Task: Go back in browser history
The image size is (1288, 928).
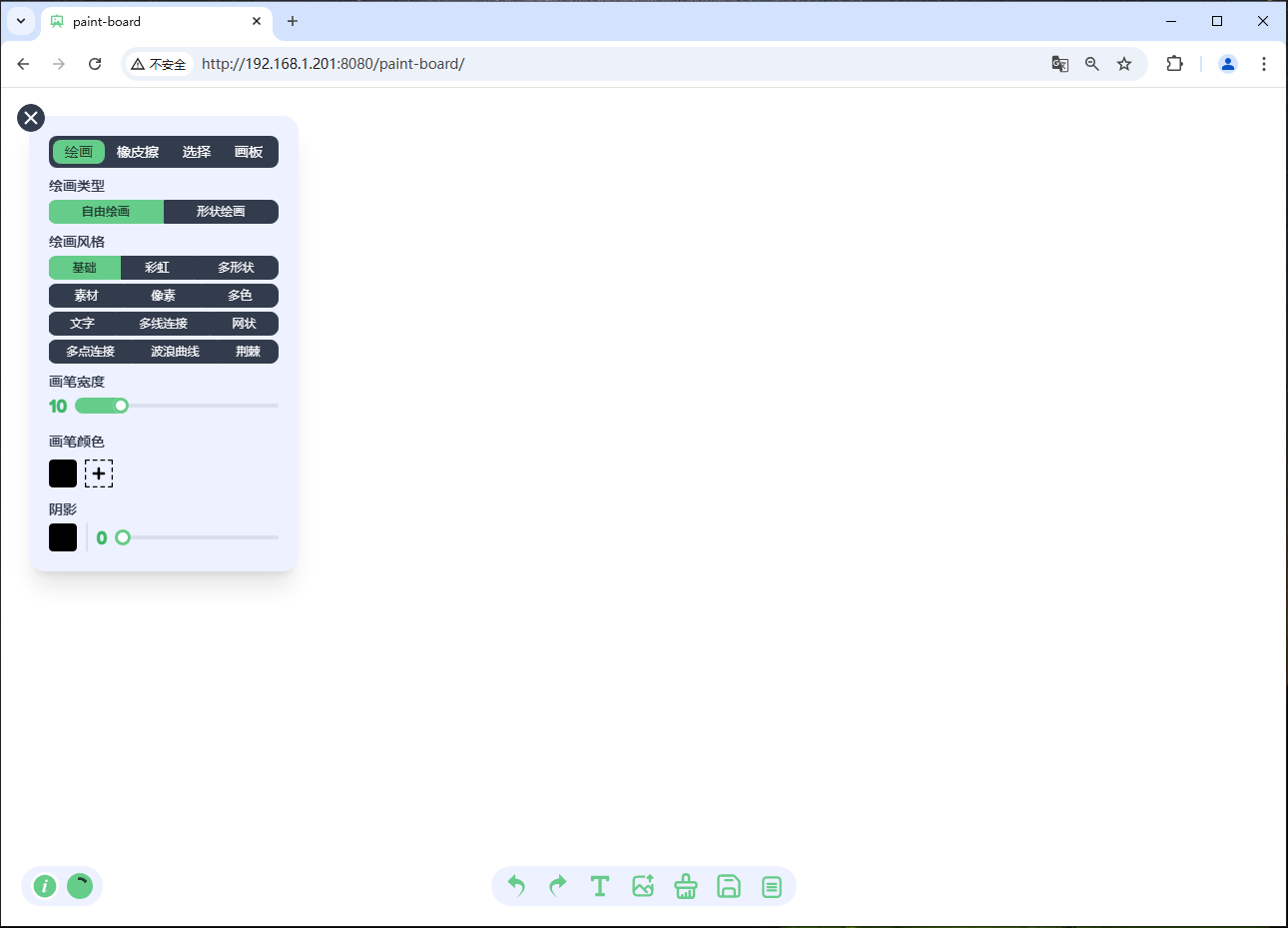Action: pyautogui.click(x=23, y=64)
